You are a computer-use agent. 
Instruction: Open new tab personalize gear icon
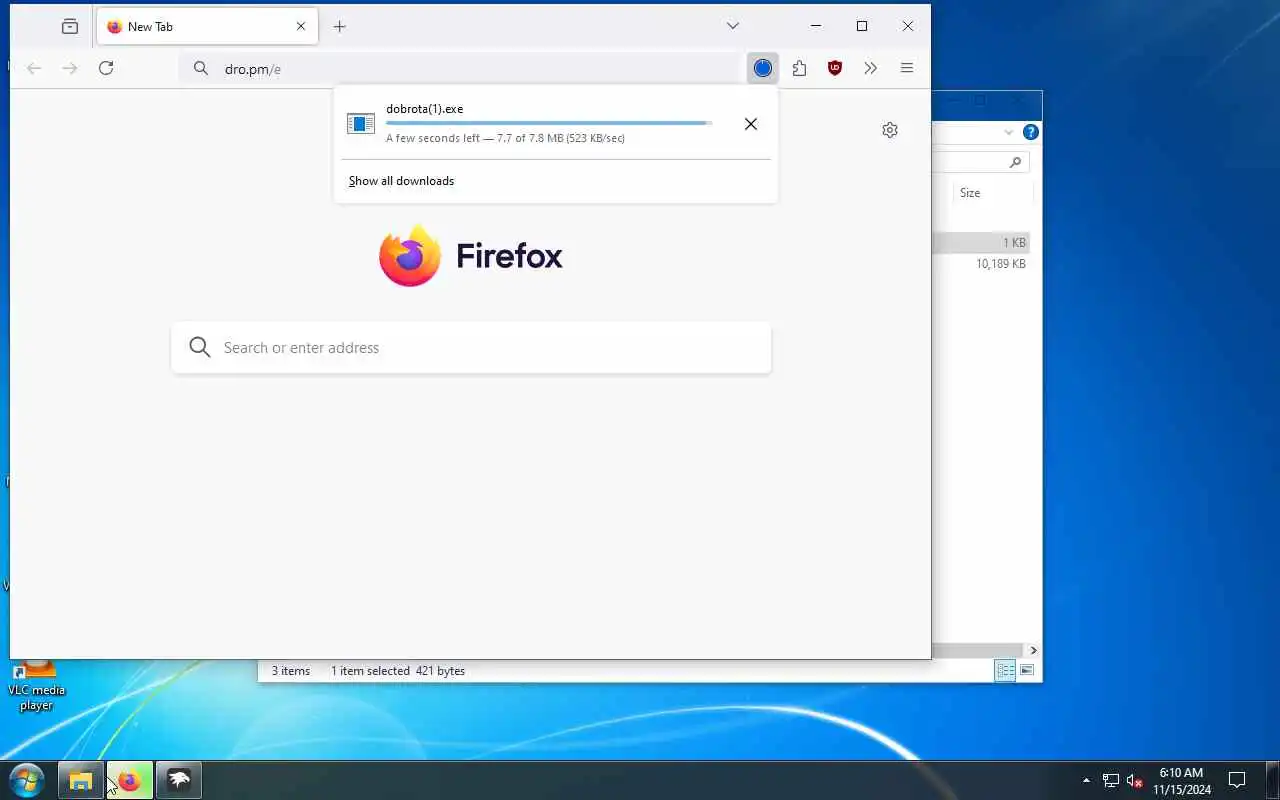tap(890, 130)
